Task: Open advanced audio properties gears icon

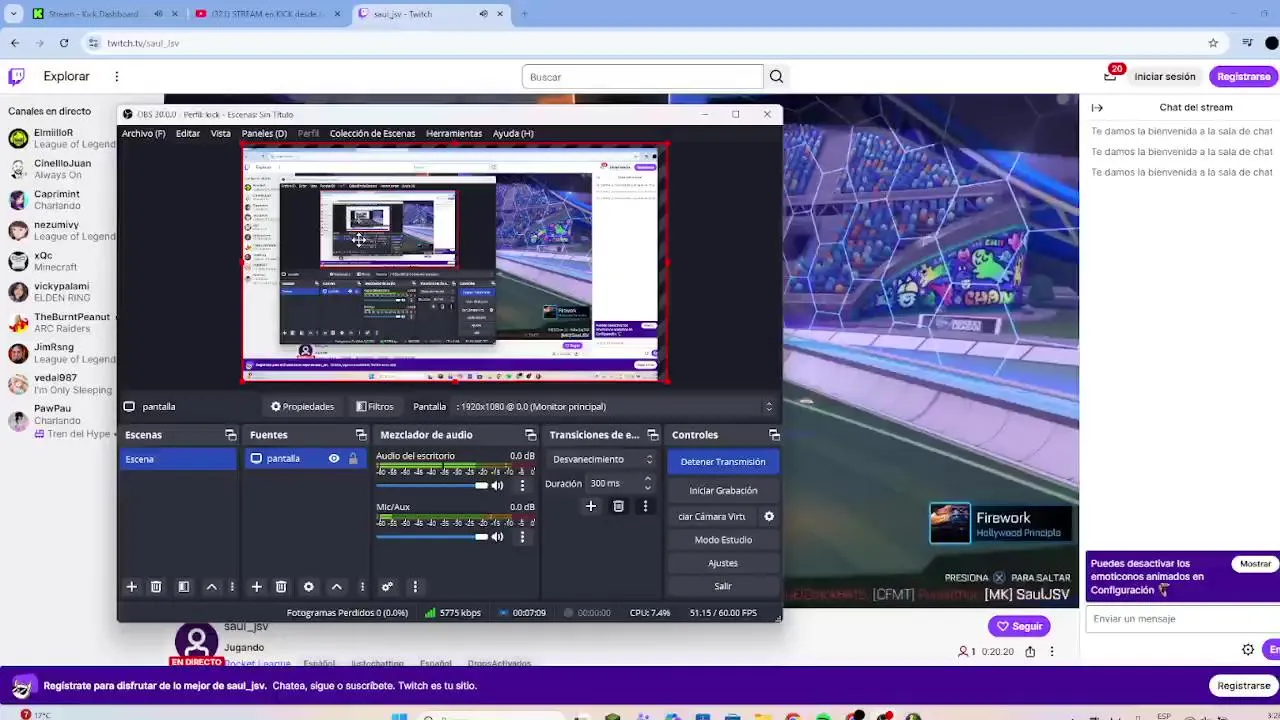Action: point(387,587)
